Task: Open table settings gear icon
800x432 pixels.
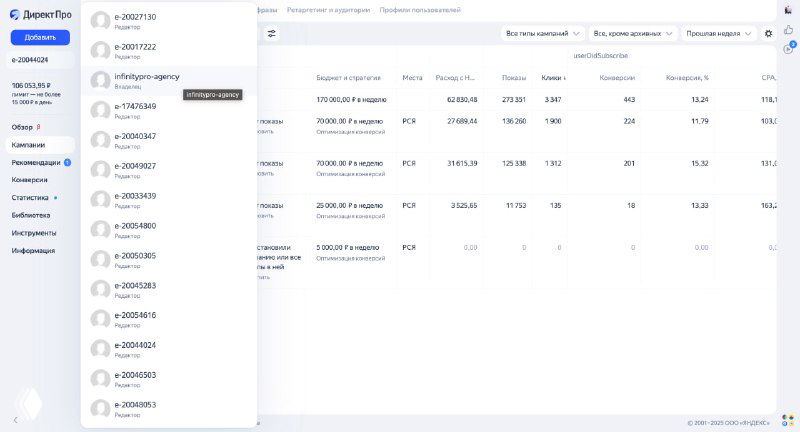Action: pyautogui.click(x=769, y=33)
